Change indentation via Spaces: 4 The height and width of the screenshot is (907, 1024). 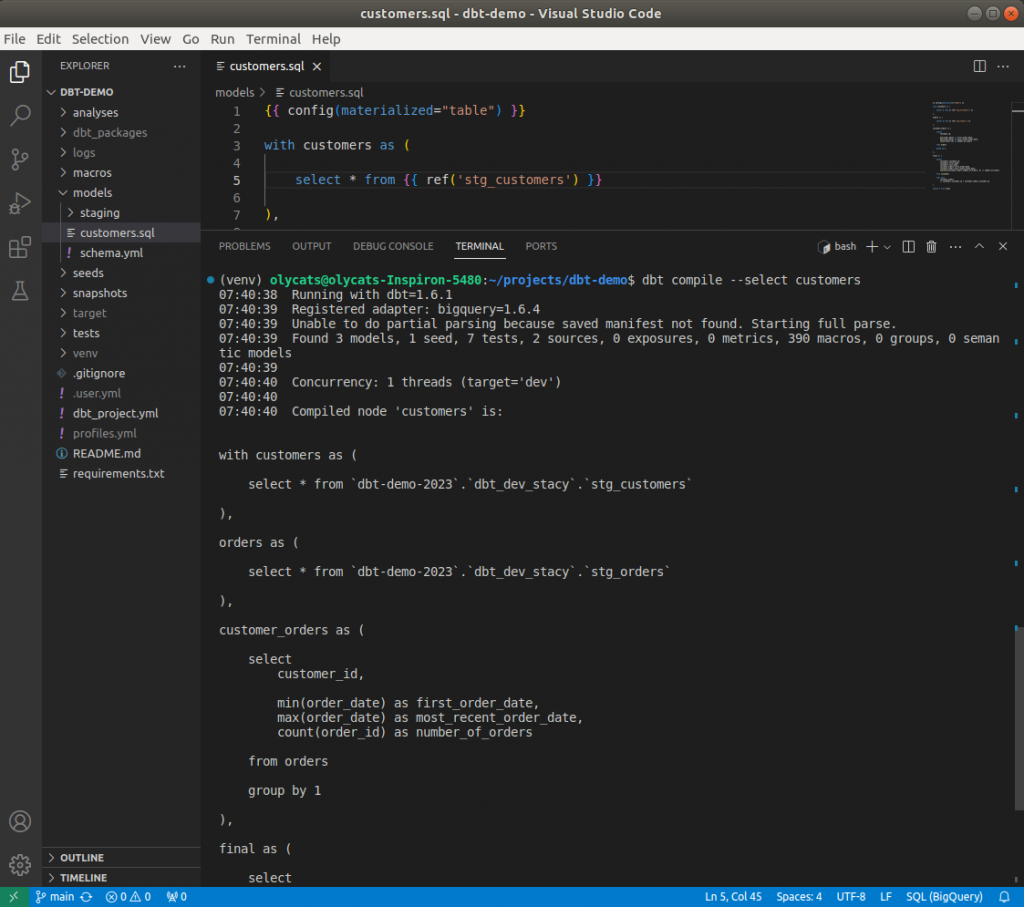[799, 897]
